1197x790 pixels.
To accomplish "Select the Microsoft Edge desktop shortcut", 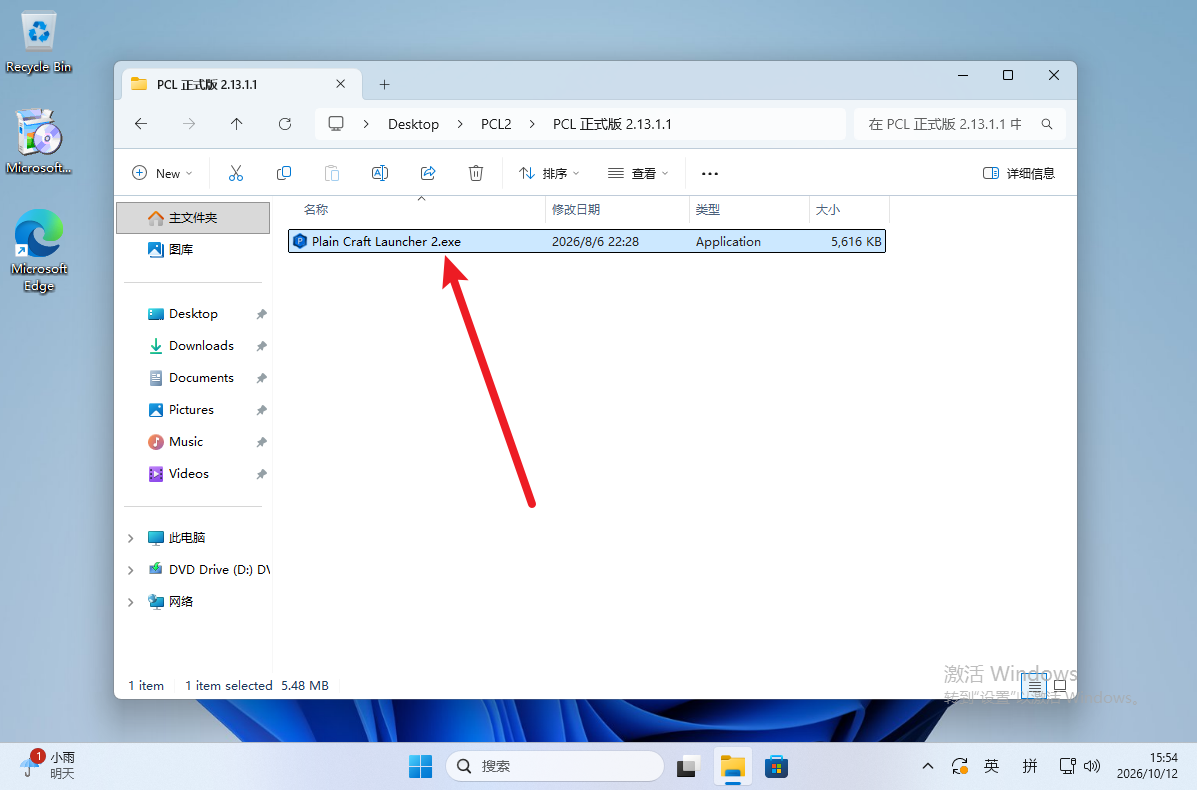I will (39, 251).
